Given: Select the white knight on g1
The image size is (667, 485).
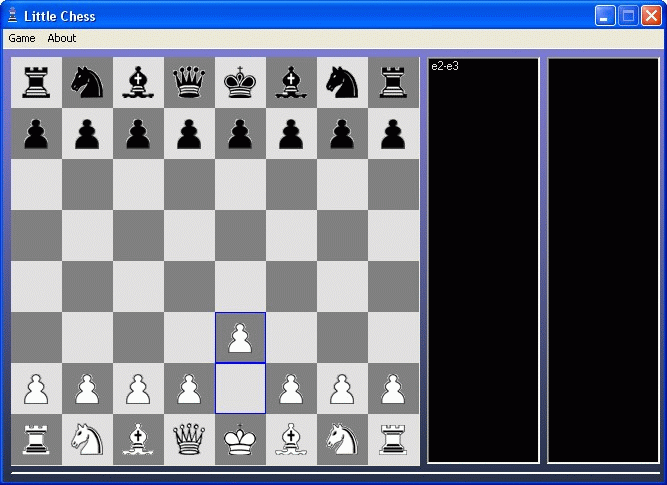Looking at the screenshot, I should click(x=342, y=440).
